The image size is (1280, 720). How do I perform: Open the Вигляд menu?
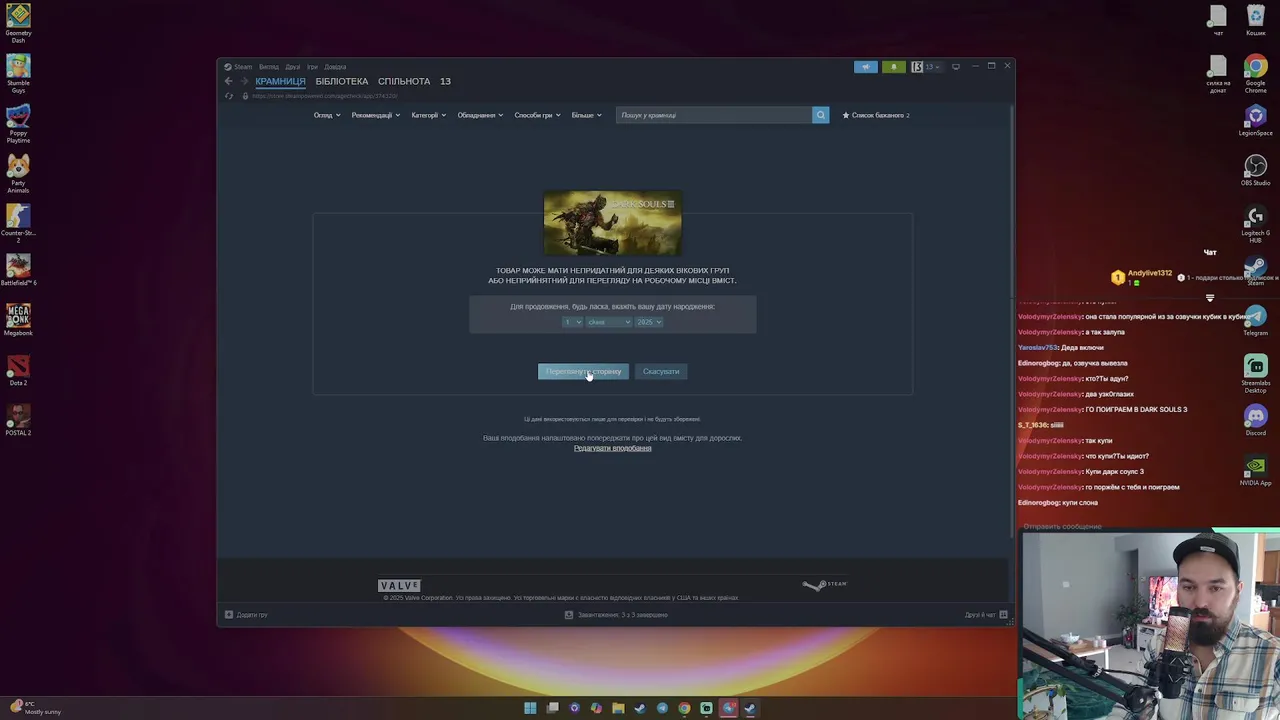pyautogui.click(x=269, y=67)
